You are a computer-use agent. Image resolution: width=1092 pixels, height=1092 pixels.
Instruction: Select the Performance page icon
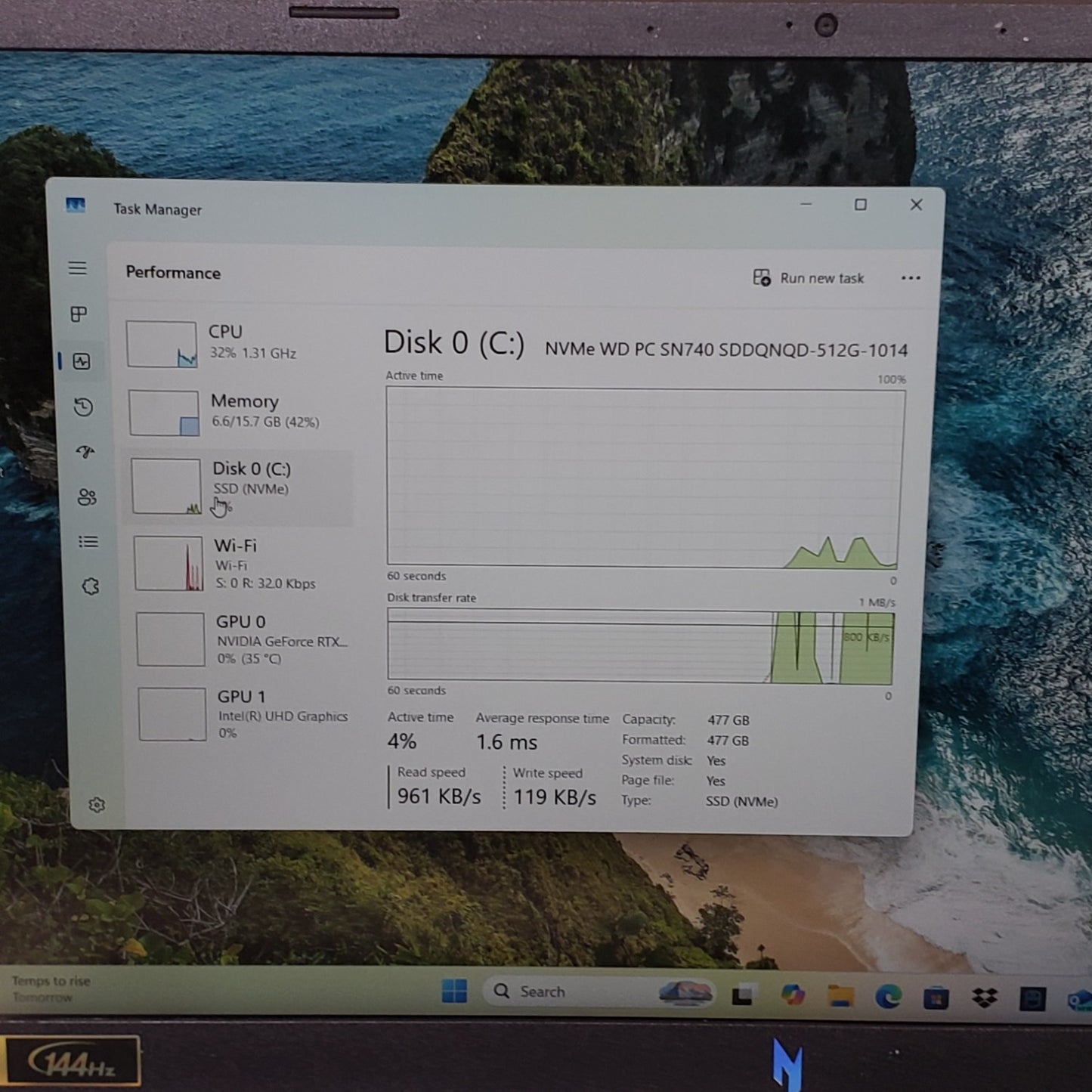[x=82, y=362]
